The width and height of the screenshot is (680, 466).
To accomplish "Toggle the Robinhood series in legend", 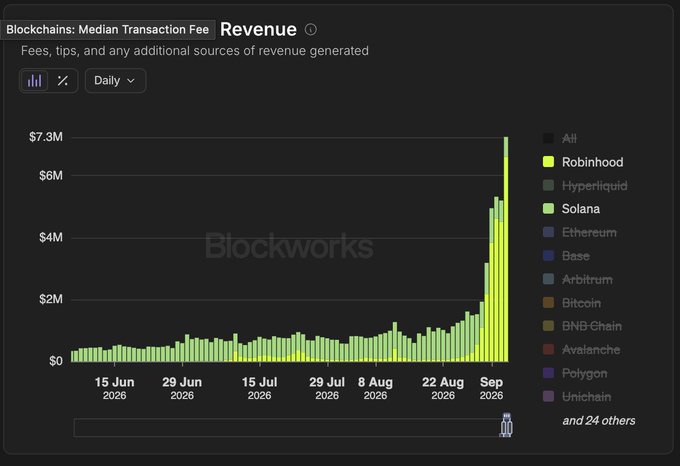I will point(583,162).
